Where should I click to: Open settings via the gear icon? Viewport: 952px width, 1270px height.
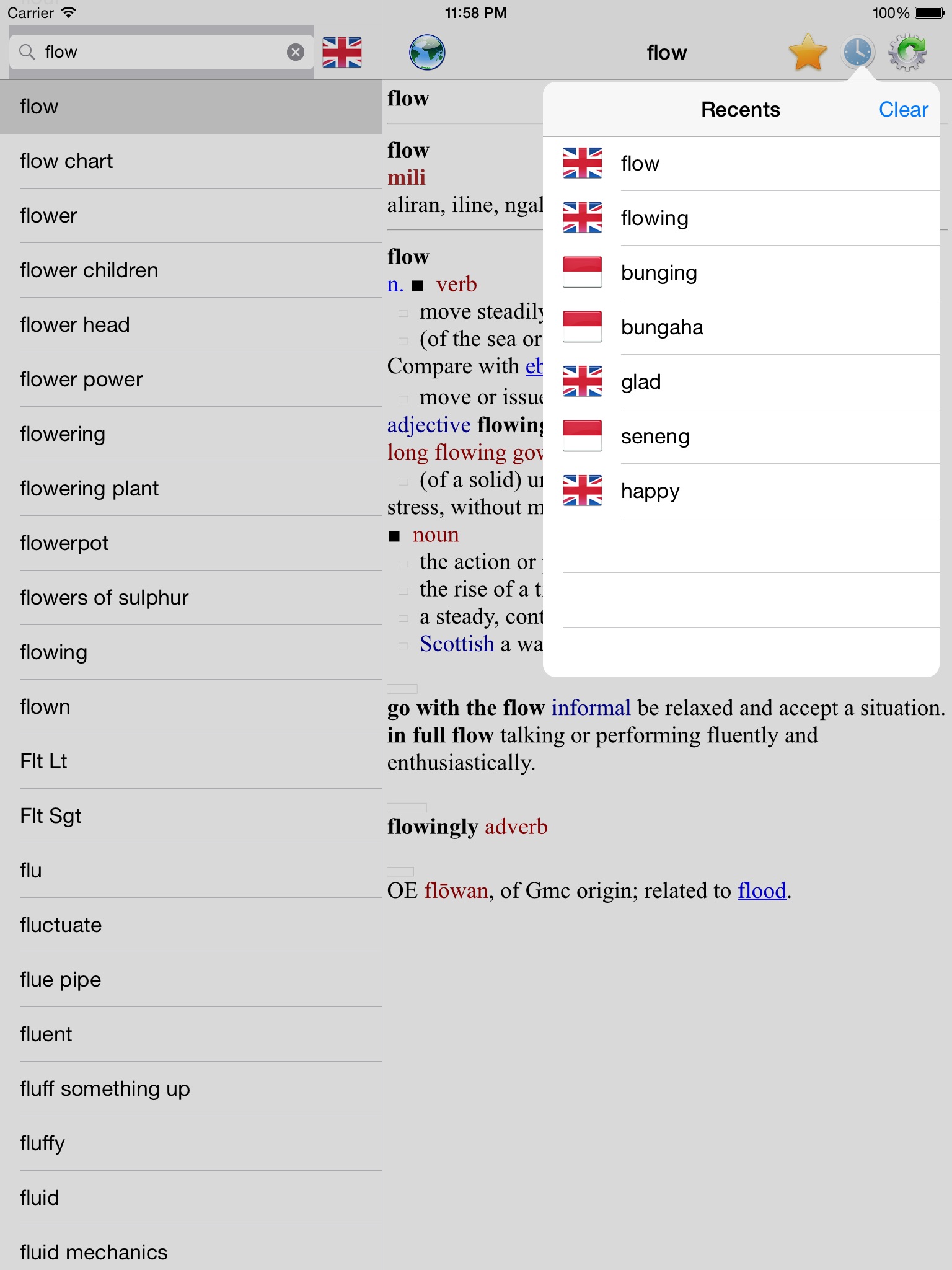[x=907, y=53]
